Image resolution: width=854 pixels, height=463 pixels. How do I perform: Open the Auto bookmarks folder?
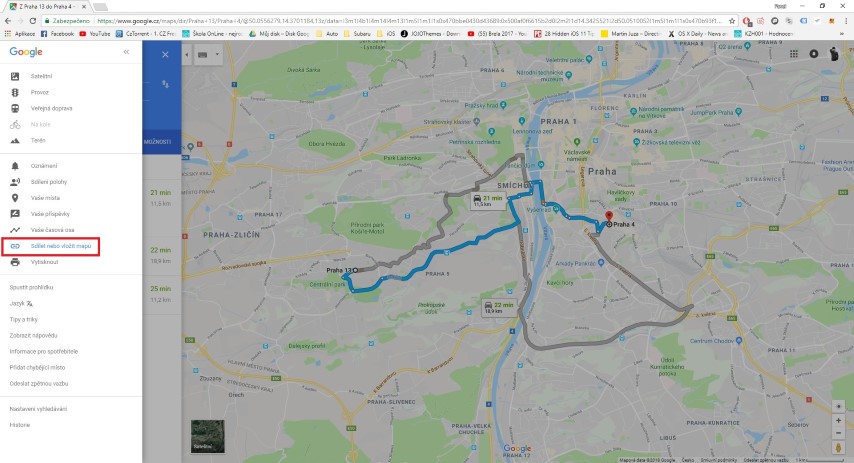(327, 34)
